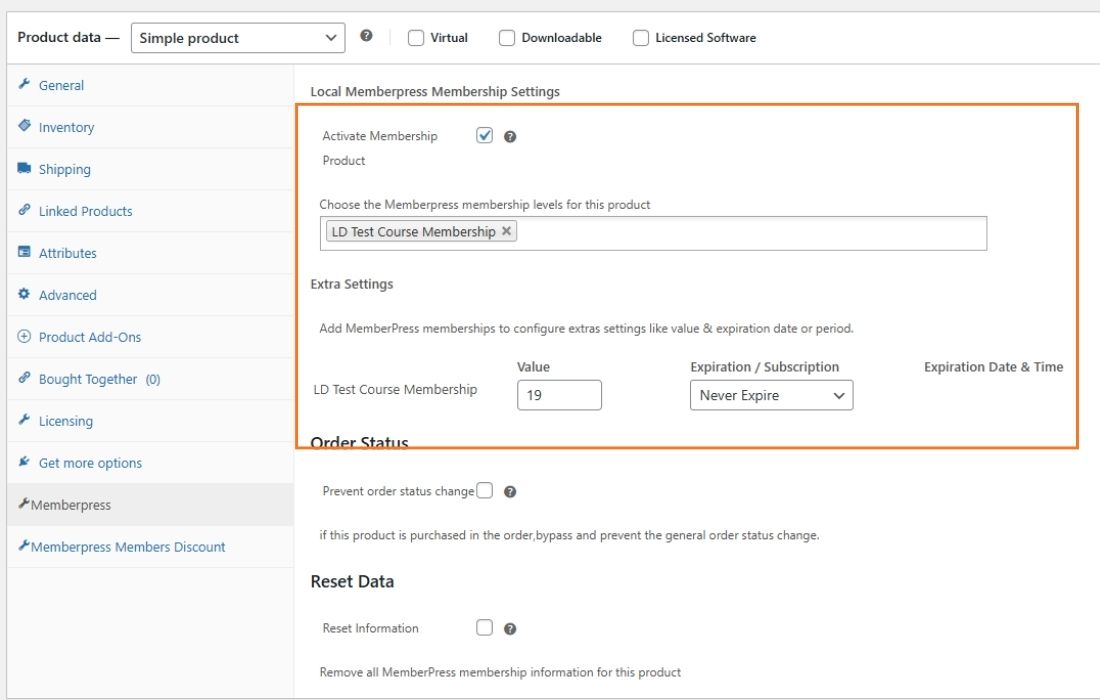Click help icon next to Activate Membership checkbox
Screen dimensions: 1100x700
point(510,137)
